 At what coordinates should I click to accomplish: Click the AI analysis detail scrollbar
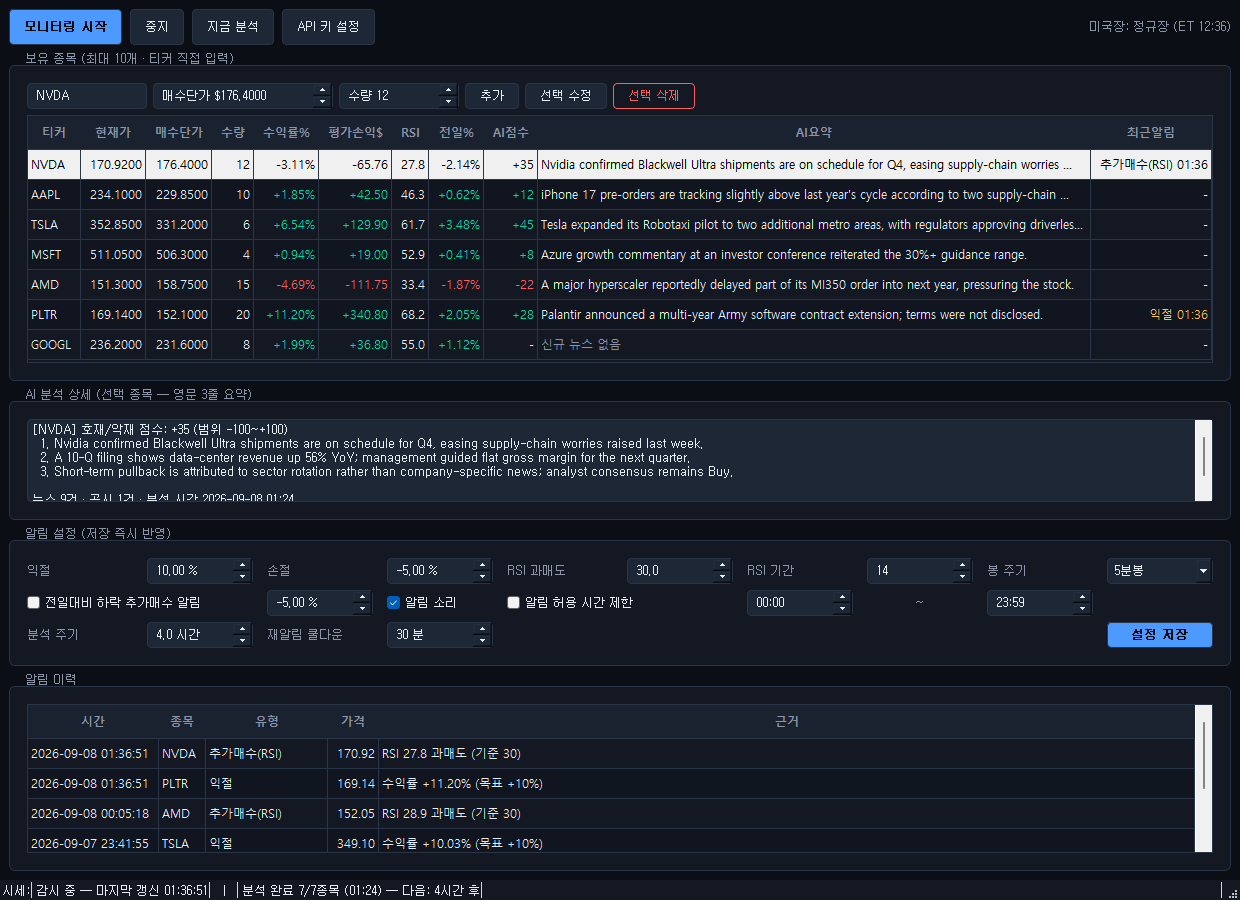coord(1204,460)
